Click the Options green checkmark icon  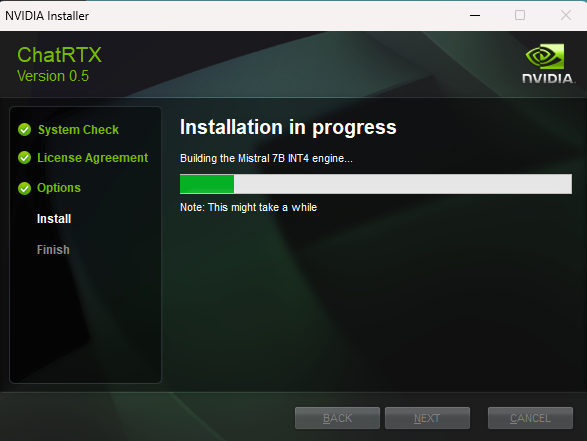pos(25,188)
